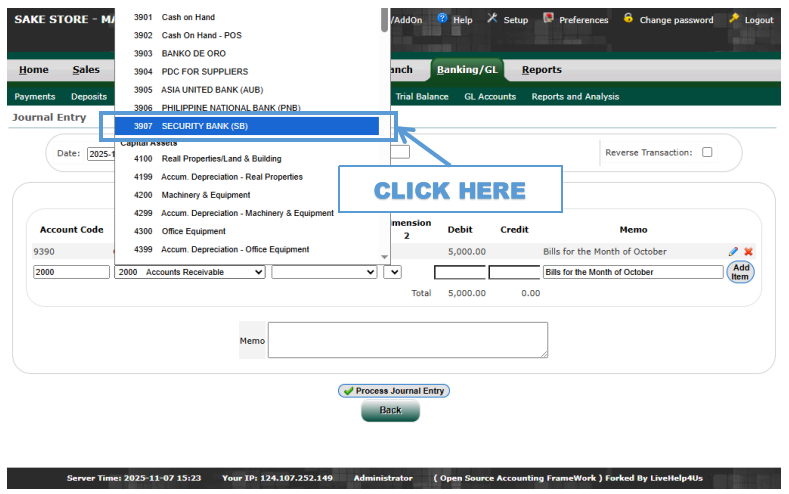
Task: Edit the 9390 journal line with pencil icon
Action: tap(733, 252)
